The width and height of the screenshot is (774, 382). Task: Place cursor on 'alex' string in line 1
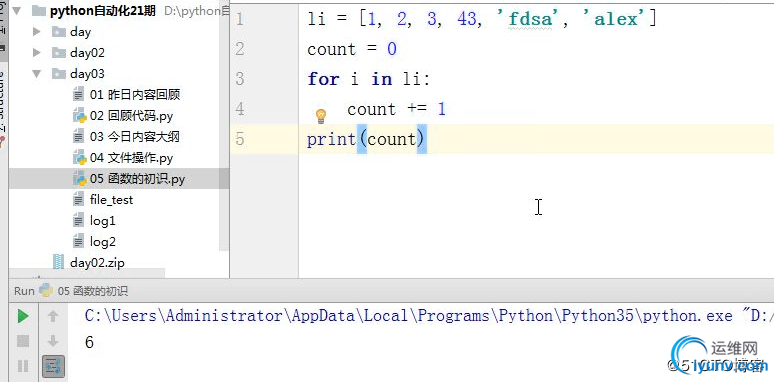(x=614, y=19)
